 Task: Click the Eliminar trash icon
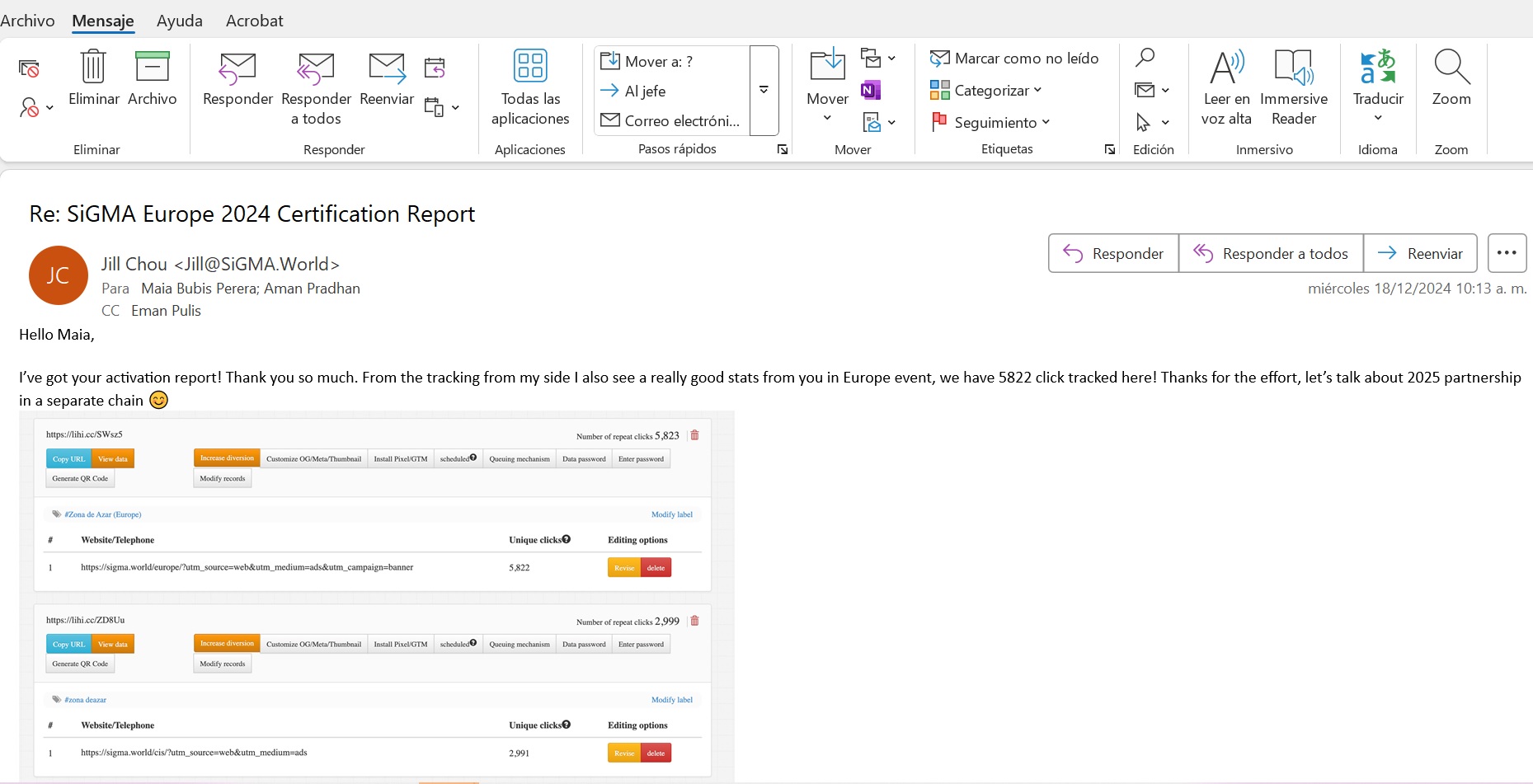click(93, 67)
